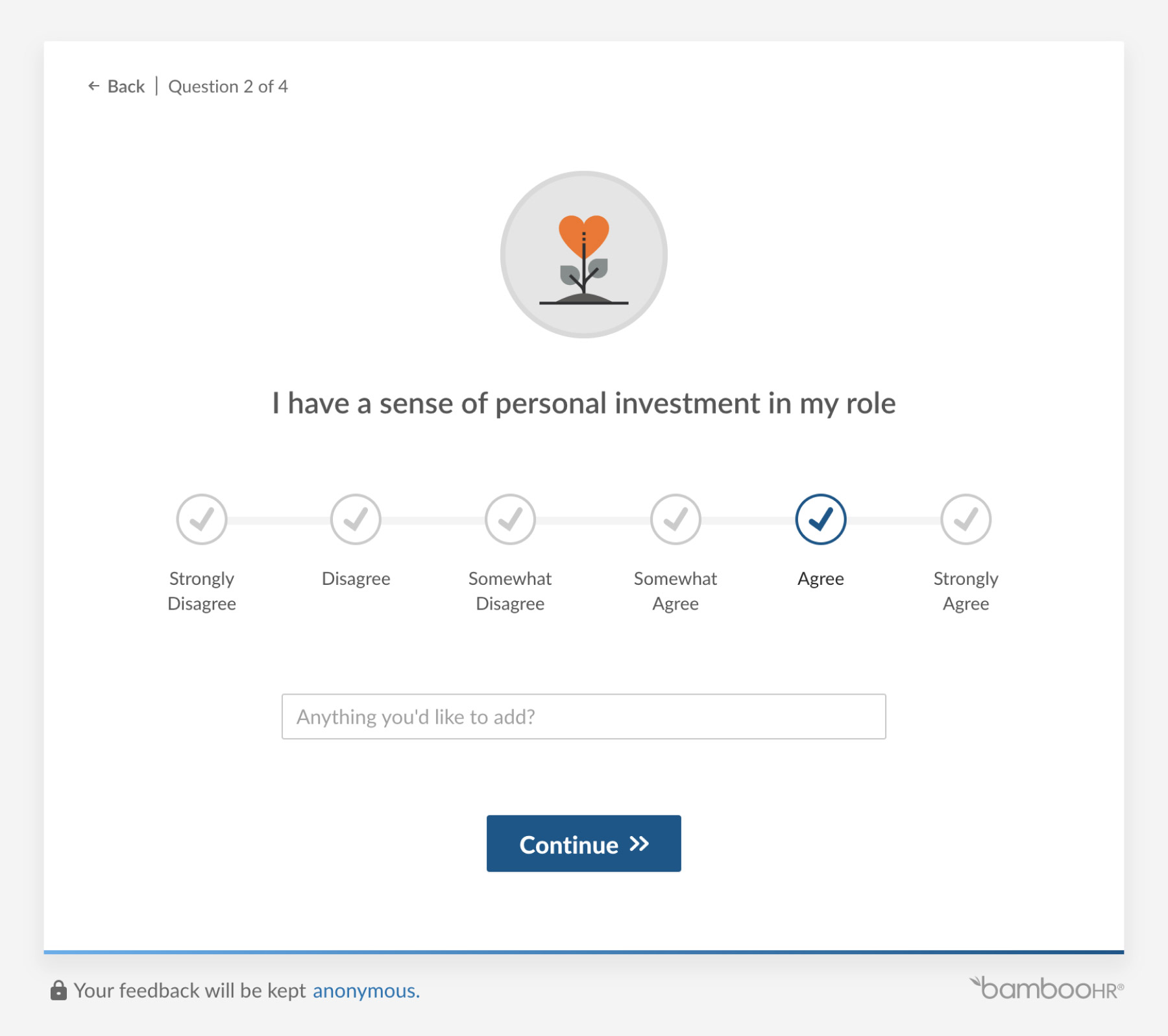
Task: Toggle the selected Agree checkmark circle
Action: [820, 519]
